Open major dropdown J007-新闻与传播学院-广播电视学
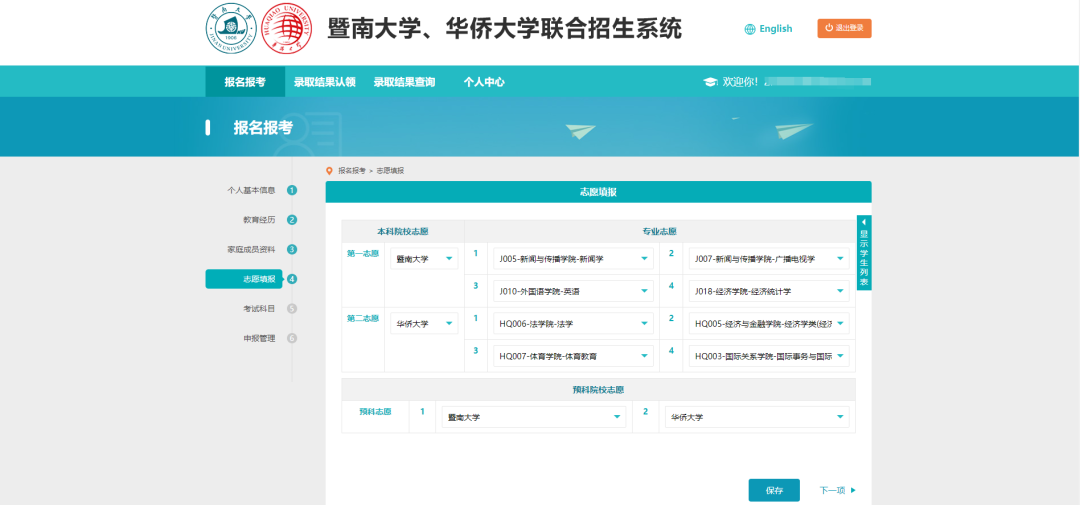The image size is (1080, 505). pyautogui.click(x=769, y=258)
